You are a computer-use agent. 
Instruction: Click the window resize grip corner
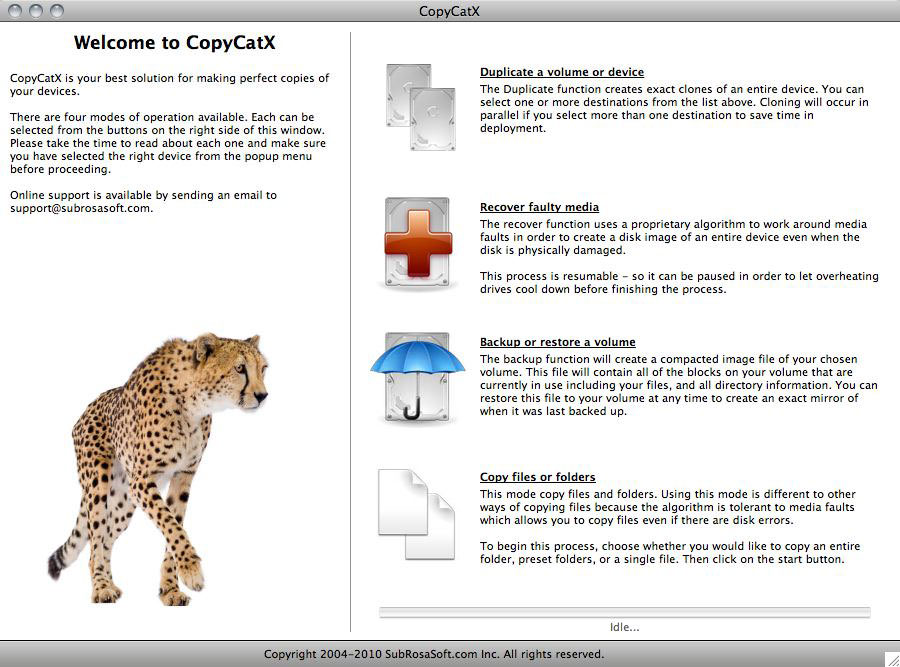892,659
